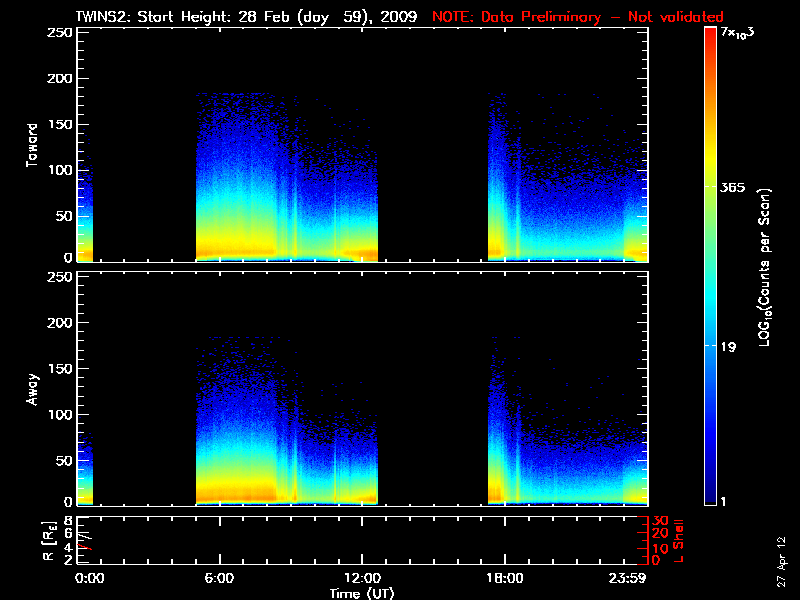Click the Time (UT) x-axis label
The image size is (800, 600).
tap(363, 592)
